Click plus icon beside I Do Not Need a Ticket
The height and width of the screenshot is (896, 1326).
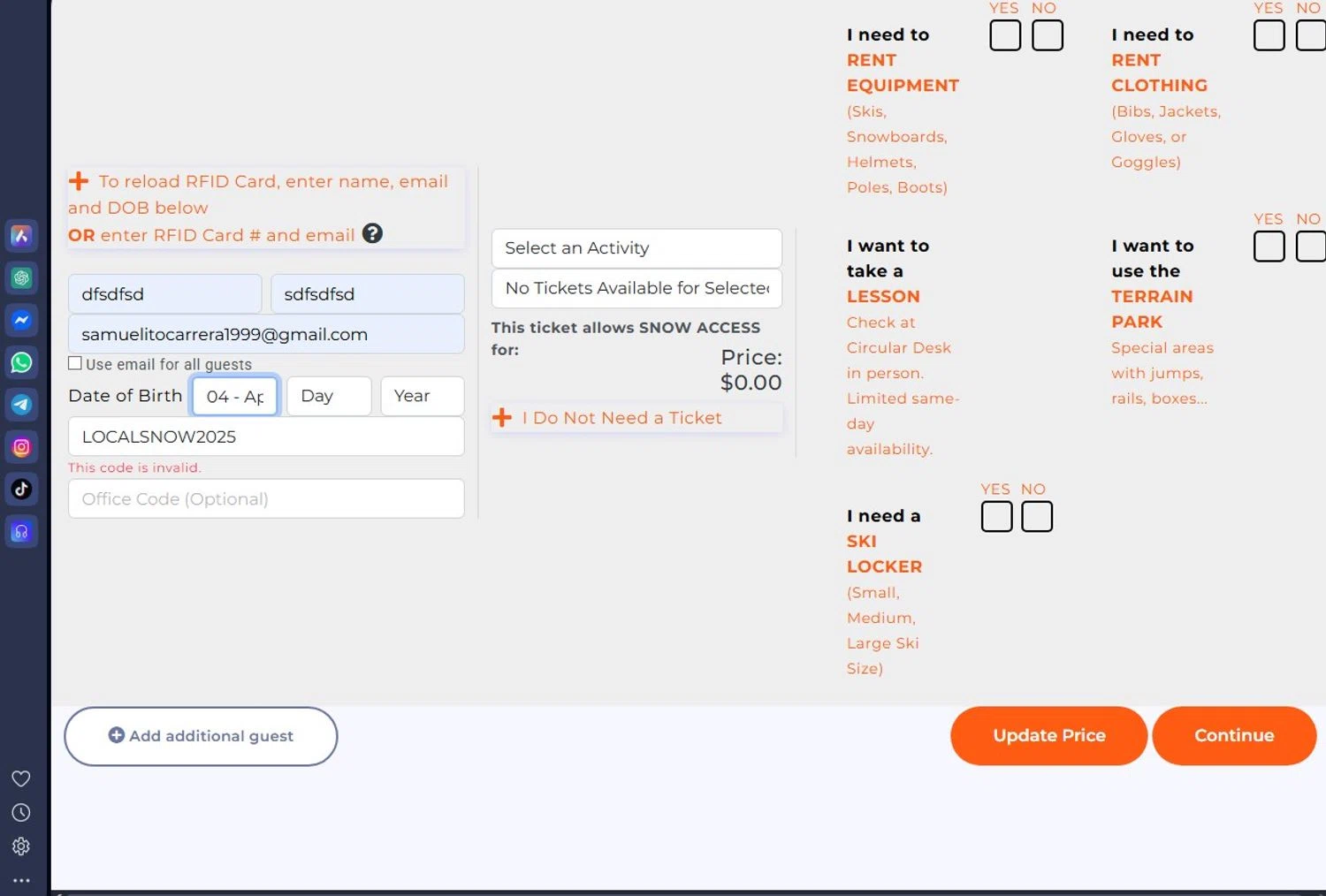point(502,417)
